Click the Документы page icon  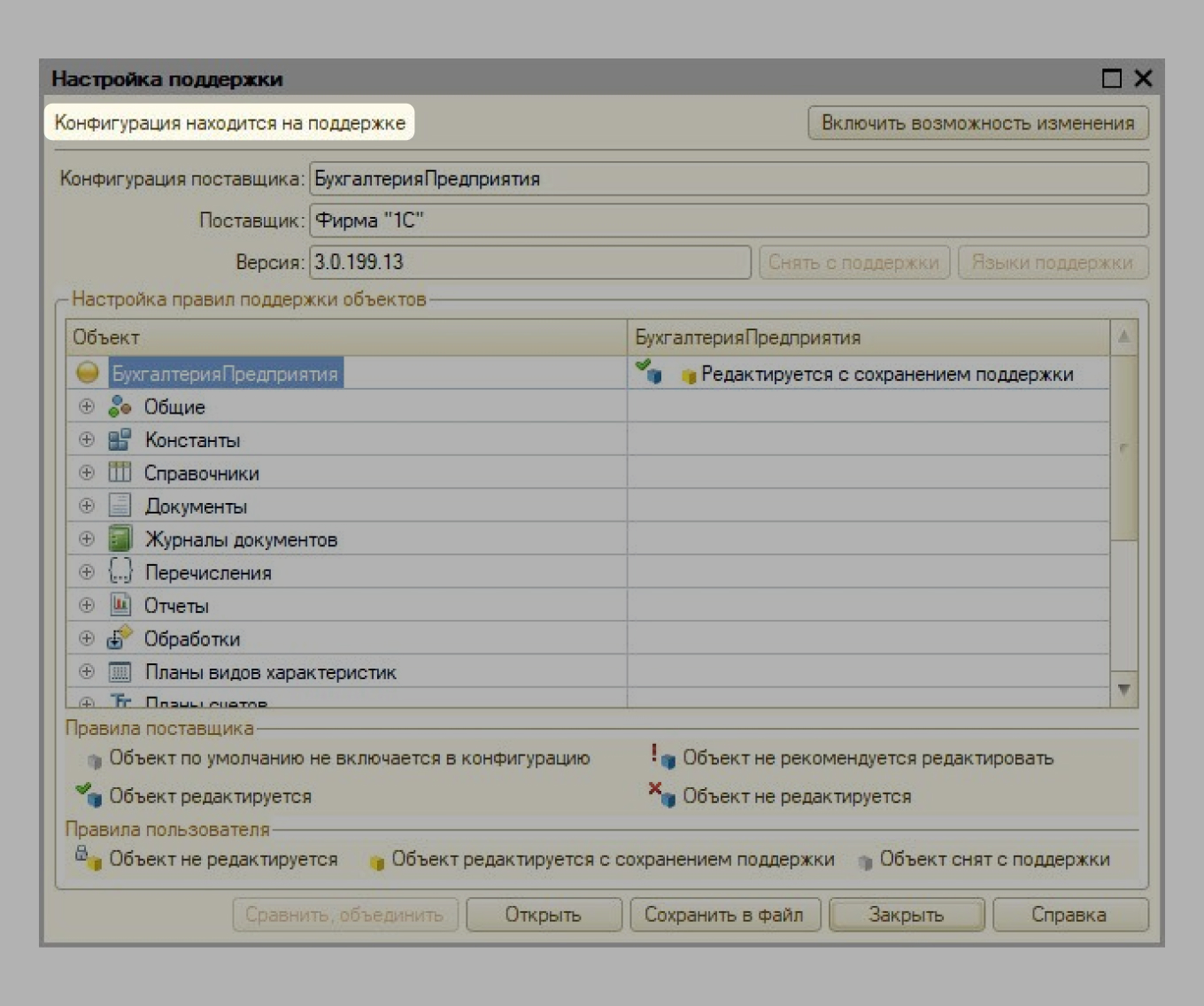120,506
